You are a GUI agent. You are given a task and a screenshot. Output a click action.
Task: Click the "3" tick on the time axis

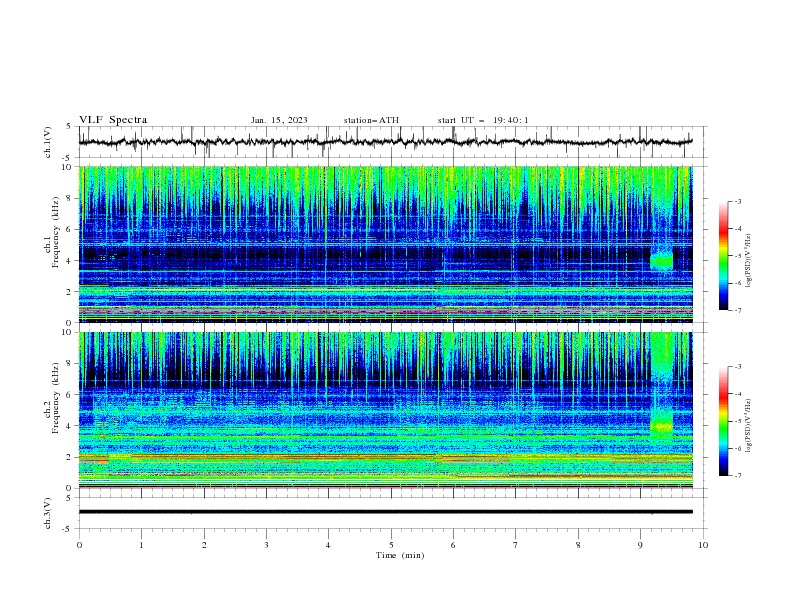point(266,545)
